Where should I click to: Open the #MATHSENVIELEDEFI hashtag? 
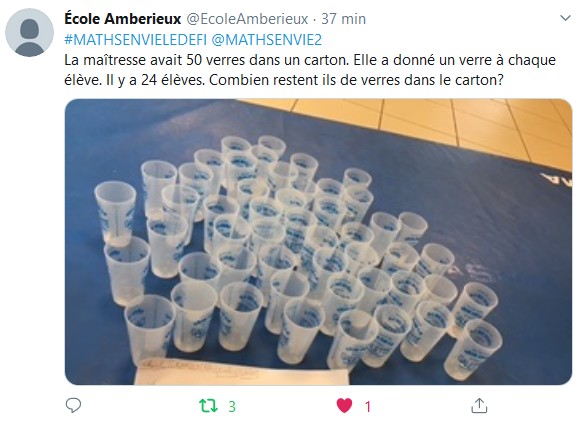tap(135, 40)
